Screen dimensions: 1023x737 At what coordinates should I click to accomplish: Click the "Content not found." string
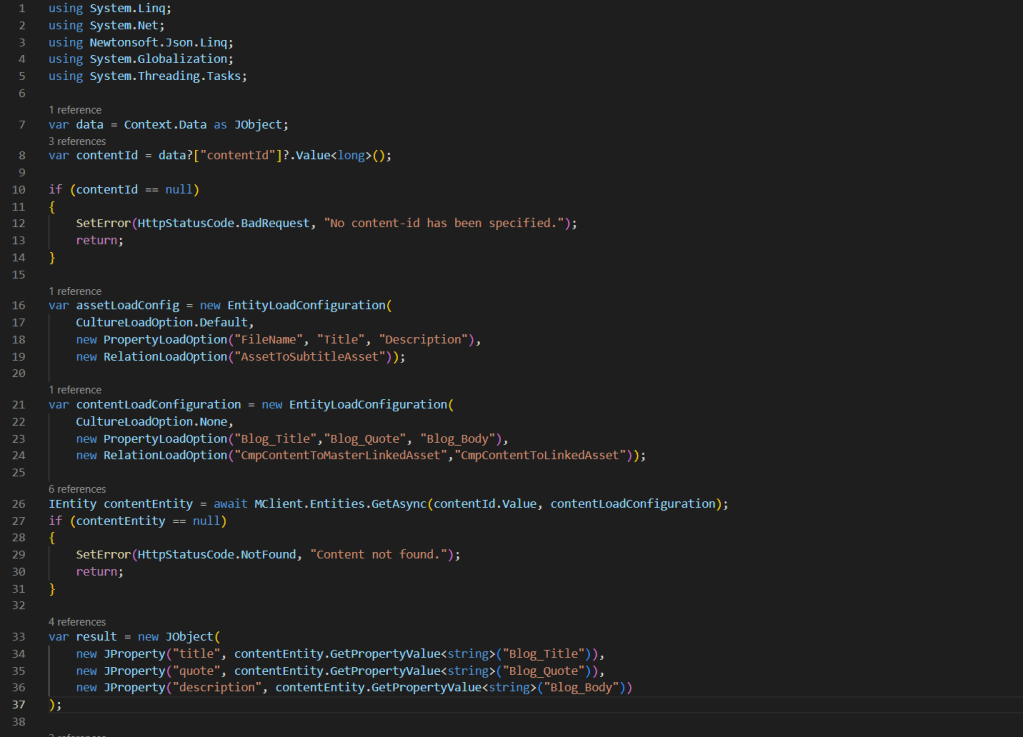[x=380, y=554]
